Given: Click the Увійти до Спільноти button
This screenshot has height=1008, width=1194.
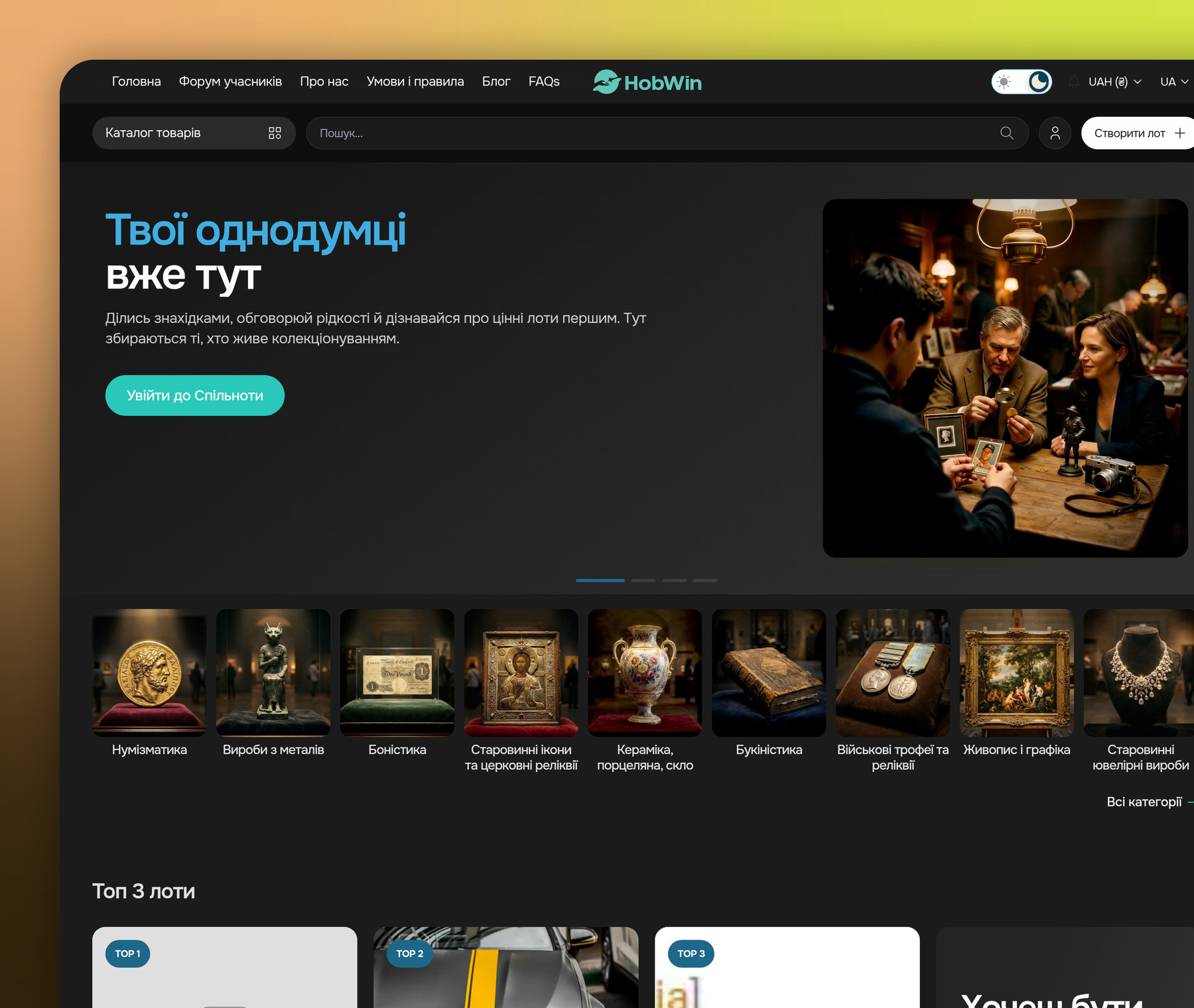Looking at the screenshot, I should pos(195,395).
